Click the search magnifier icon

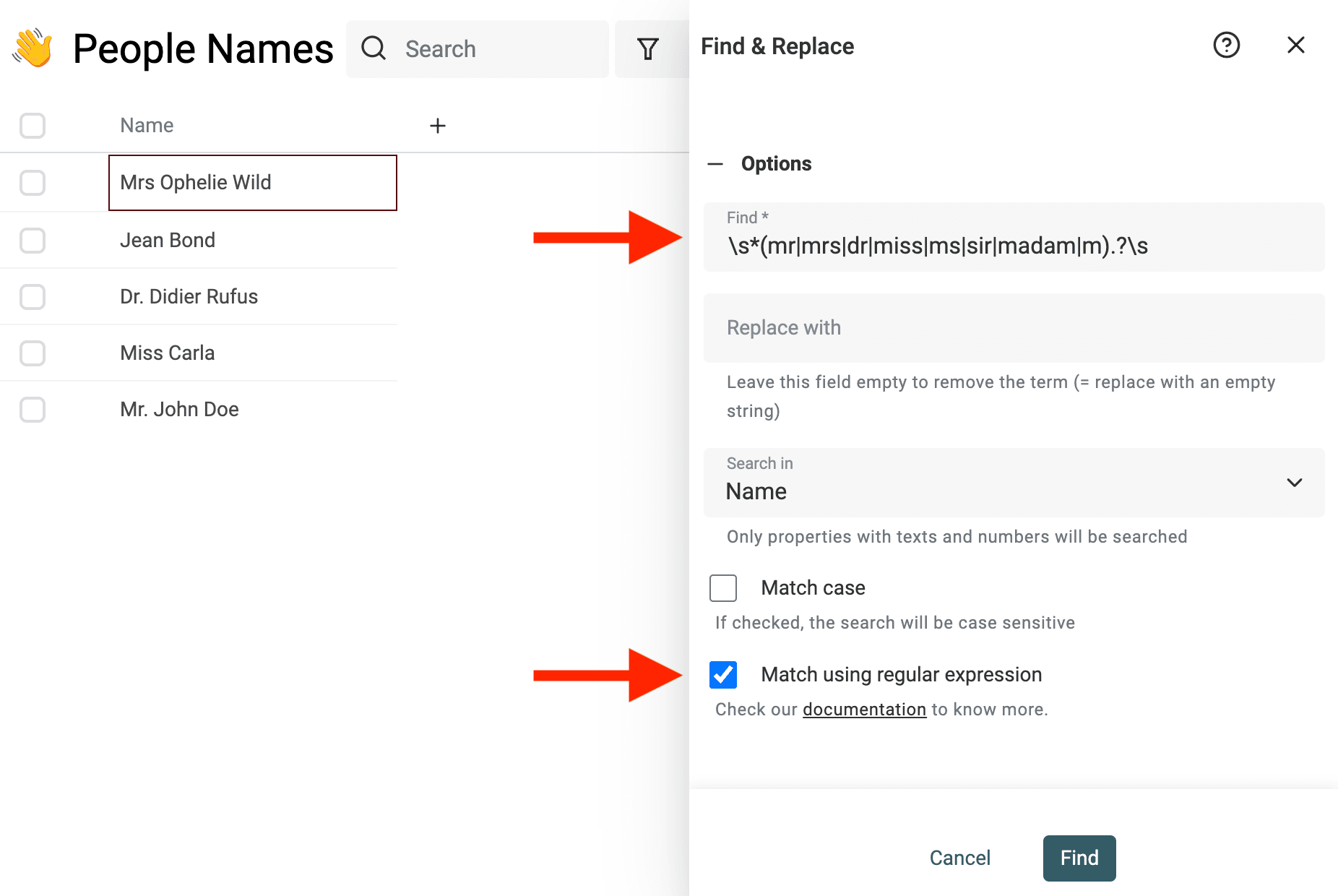click(x=374, y=48)
